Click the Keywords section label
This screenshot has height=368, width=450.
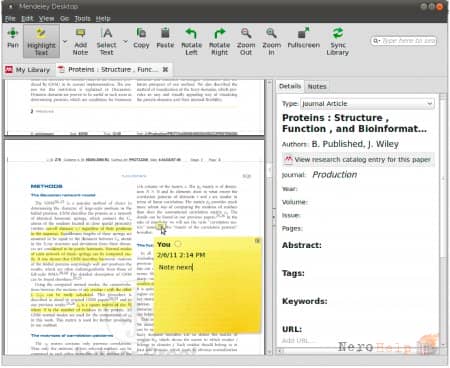pos(304,301)
